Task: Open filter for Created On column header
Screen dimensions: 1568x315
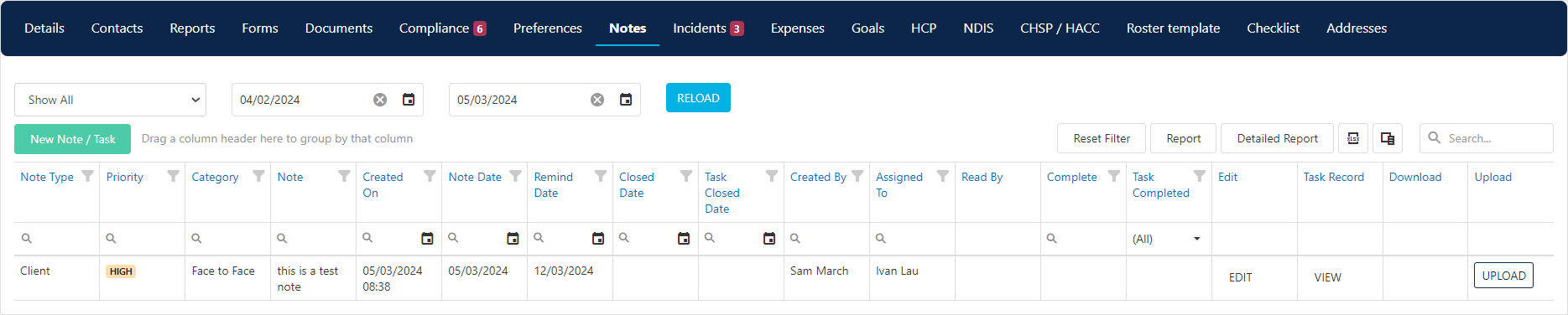Action: coord(430,176)
